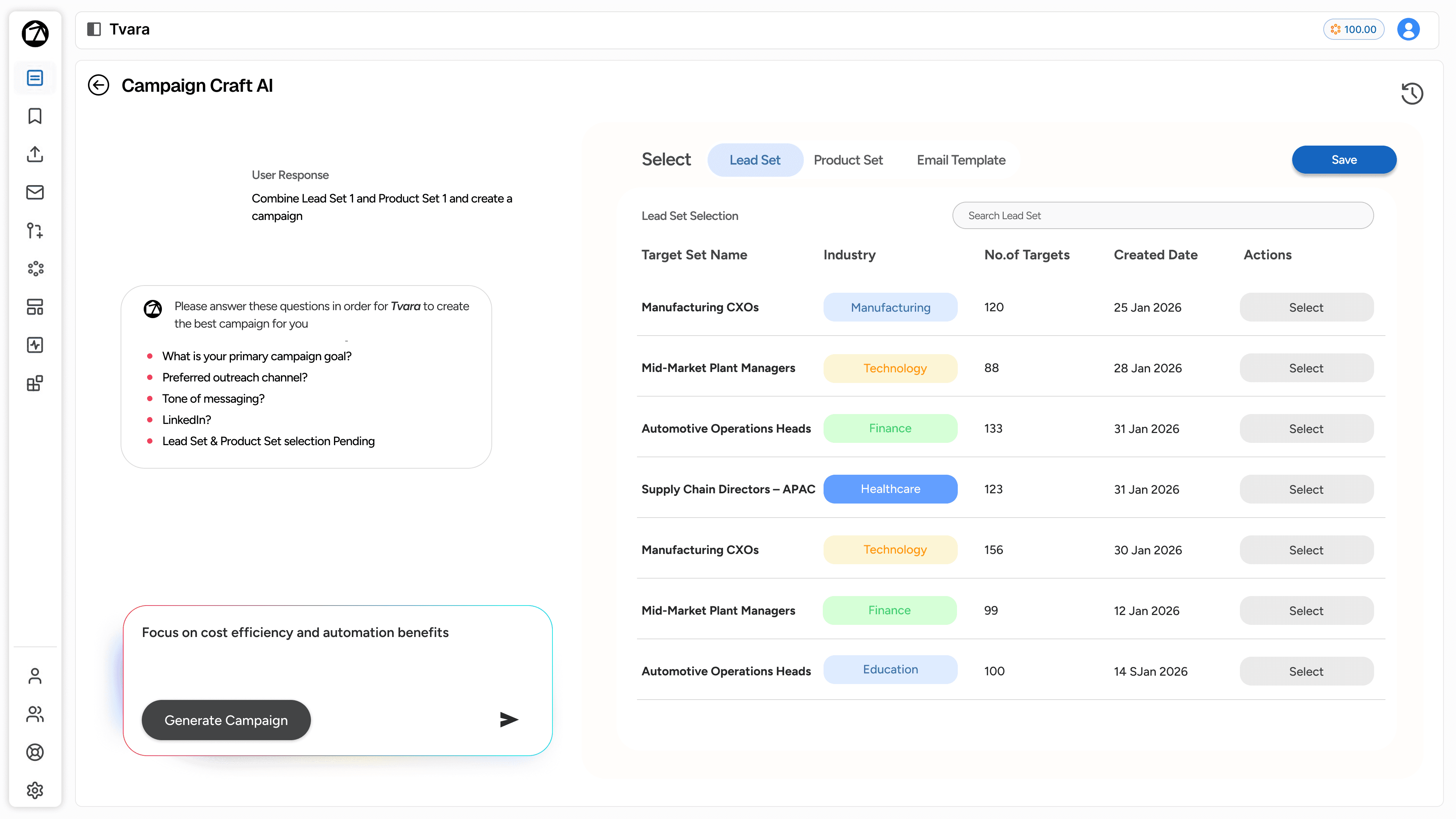Click the Healthcare industry tag
Viewport: 1456px width, 819px height.
tap(890, 489)
